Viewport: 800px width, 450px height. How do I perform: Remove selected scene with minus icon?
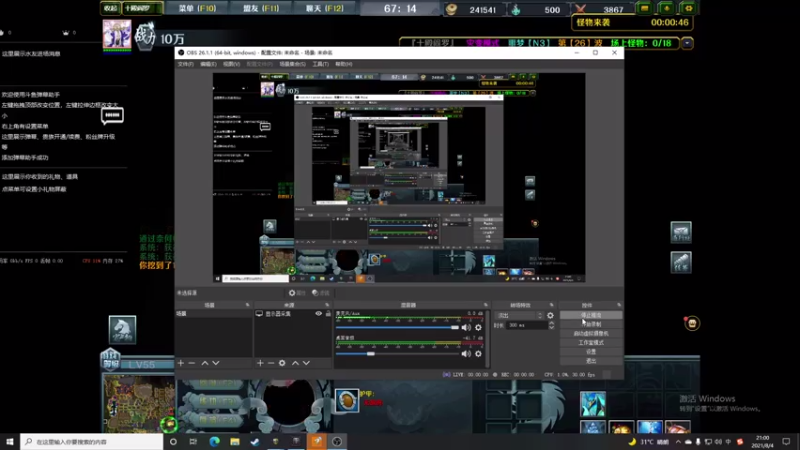tap(192, 363)
